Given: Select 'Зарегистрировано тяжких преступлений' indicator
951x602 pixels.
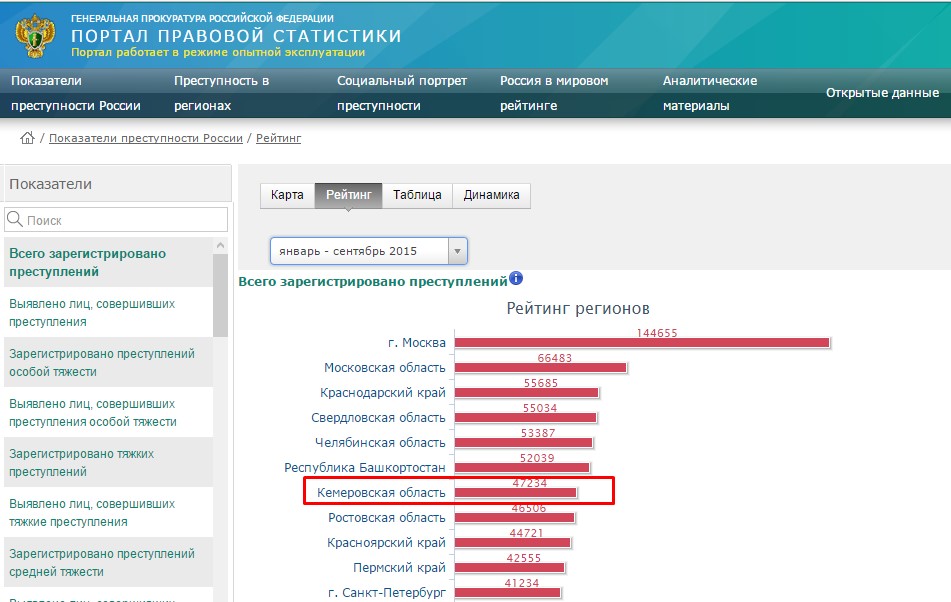Looking at the screenshot, I should tap(109, 463).
